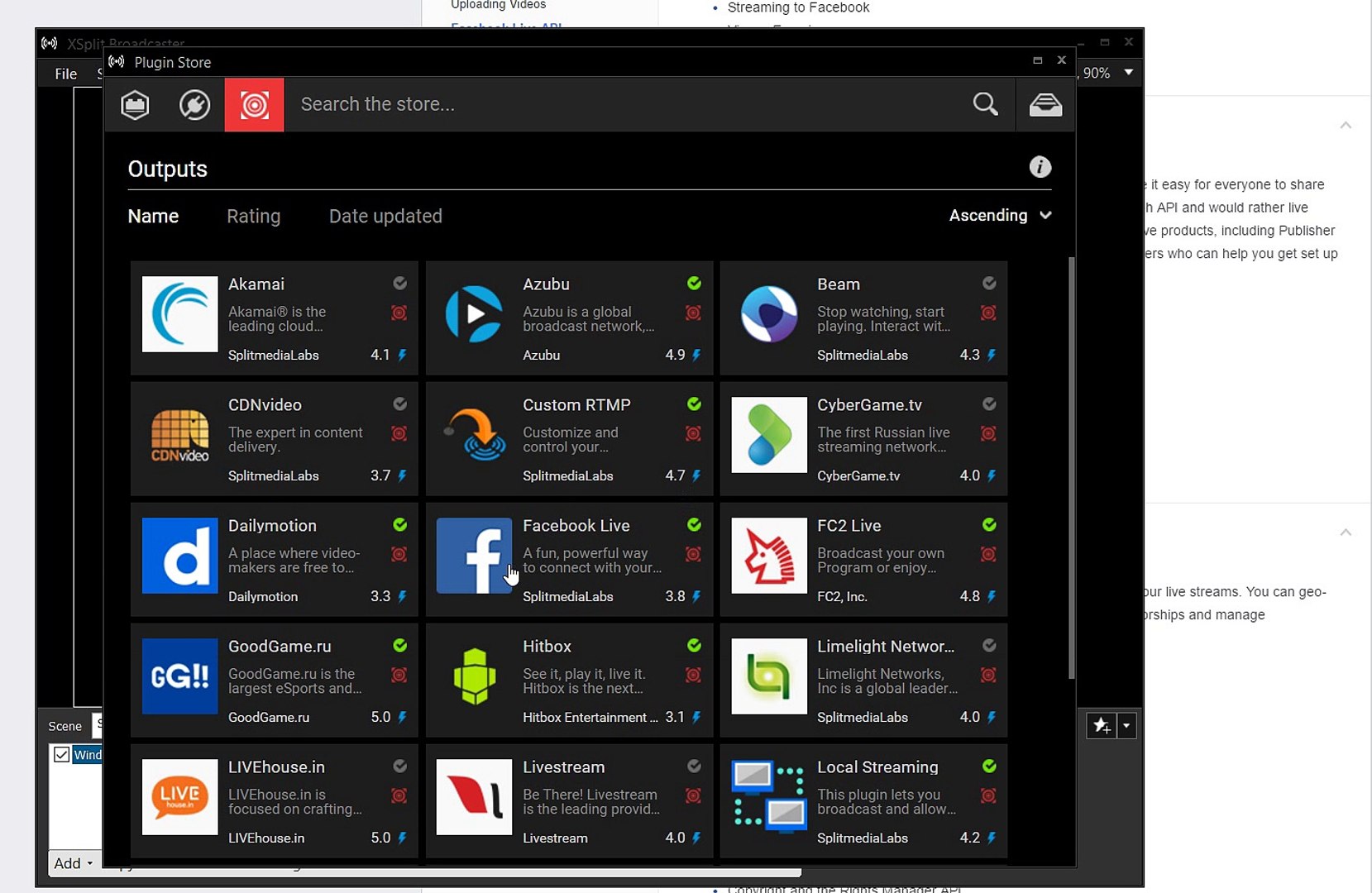The width and height of the screenshot is (1372, 893).
Task: Open the Hitbox plugin logo
Action: click(x=474, y=676)
